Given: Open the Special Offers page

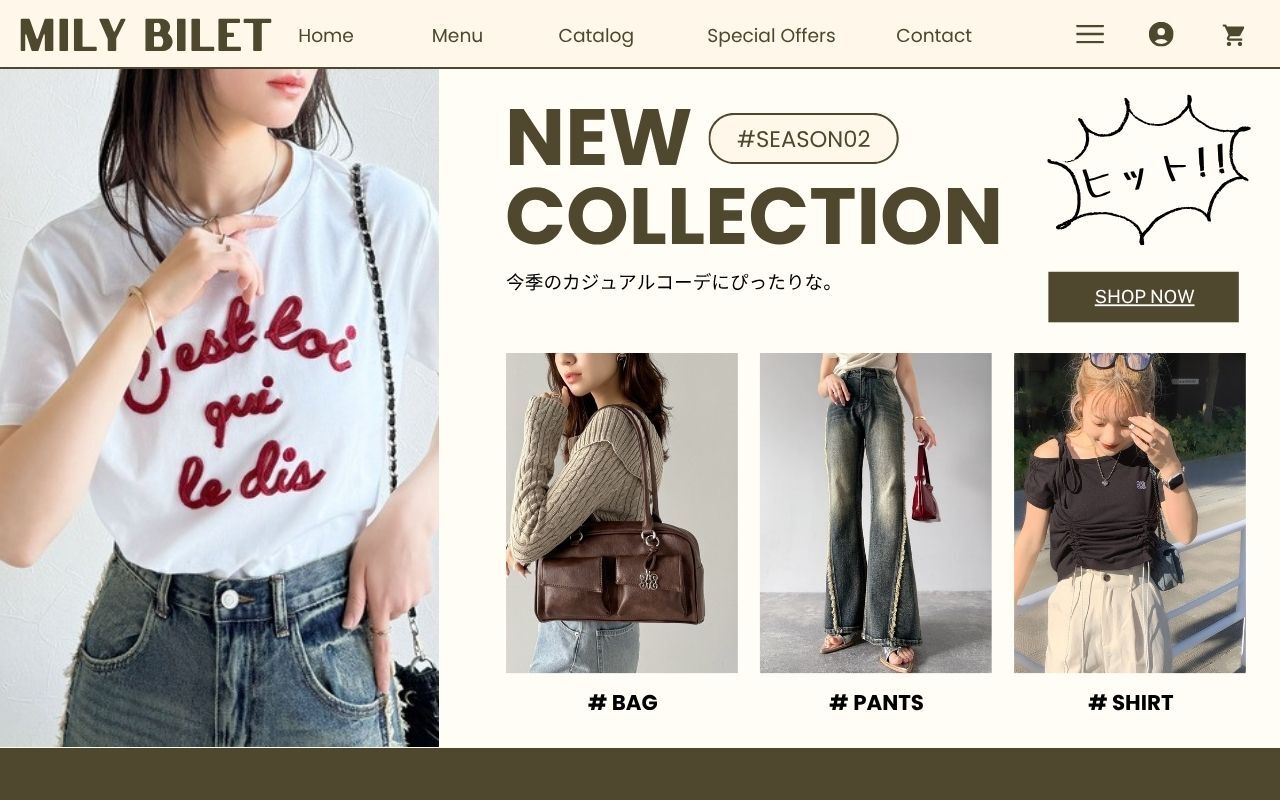Looking at the screenshot, I should [x=771, y=36].
